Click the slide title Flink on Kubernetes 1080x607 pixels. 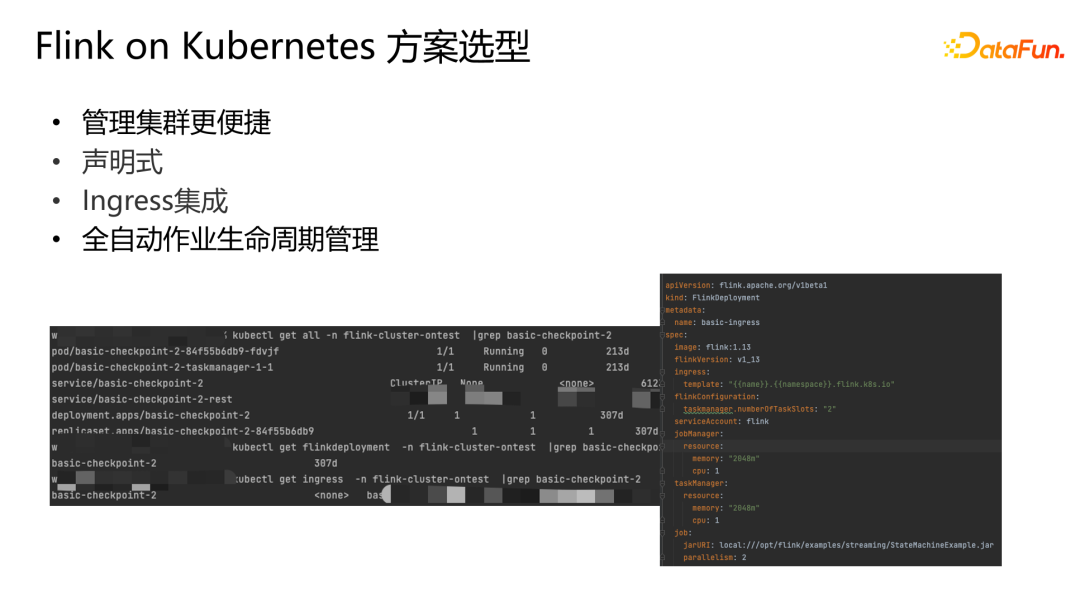[282, 47]
